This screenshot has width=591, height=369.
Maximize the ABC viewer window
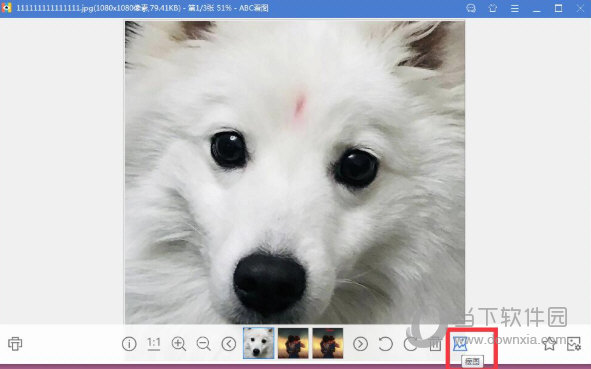click(x=559, y=8)
